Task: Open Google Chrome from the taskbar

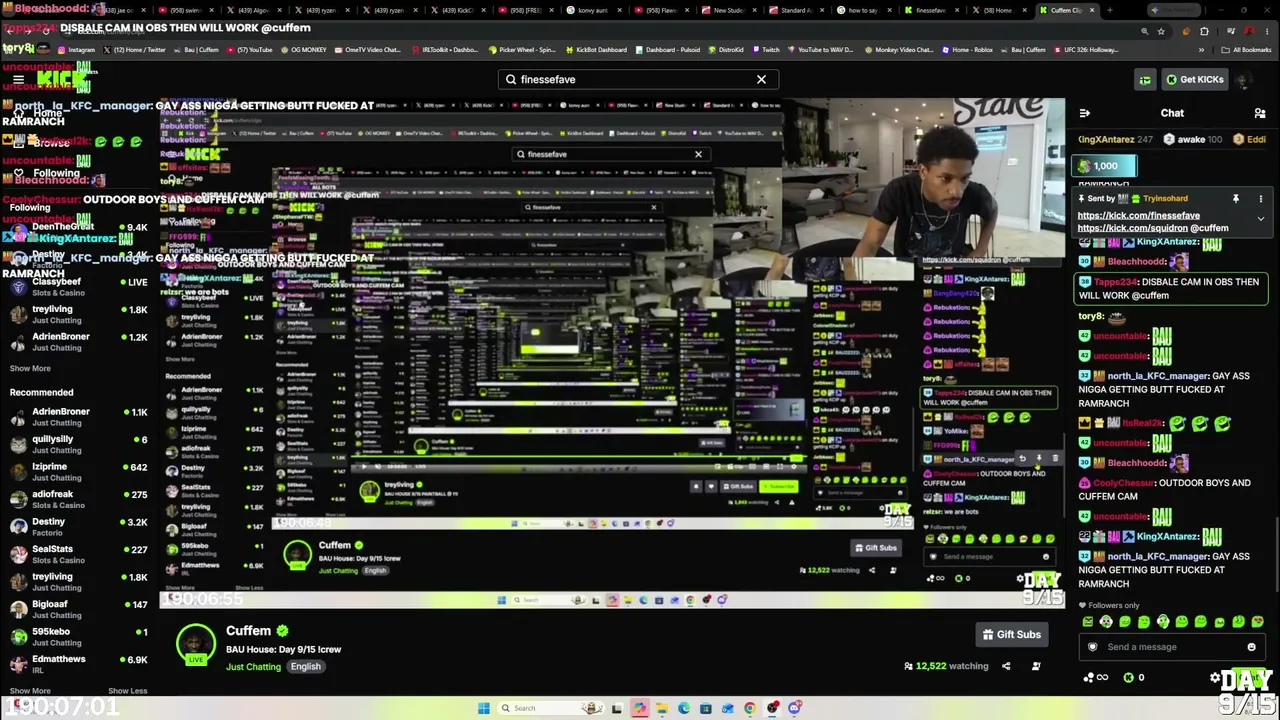Action: point(750,708)
